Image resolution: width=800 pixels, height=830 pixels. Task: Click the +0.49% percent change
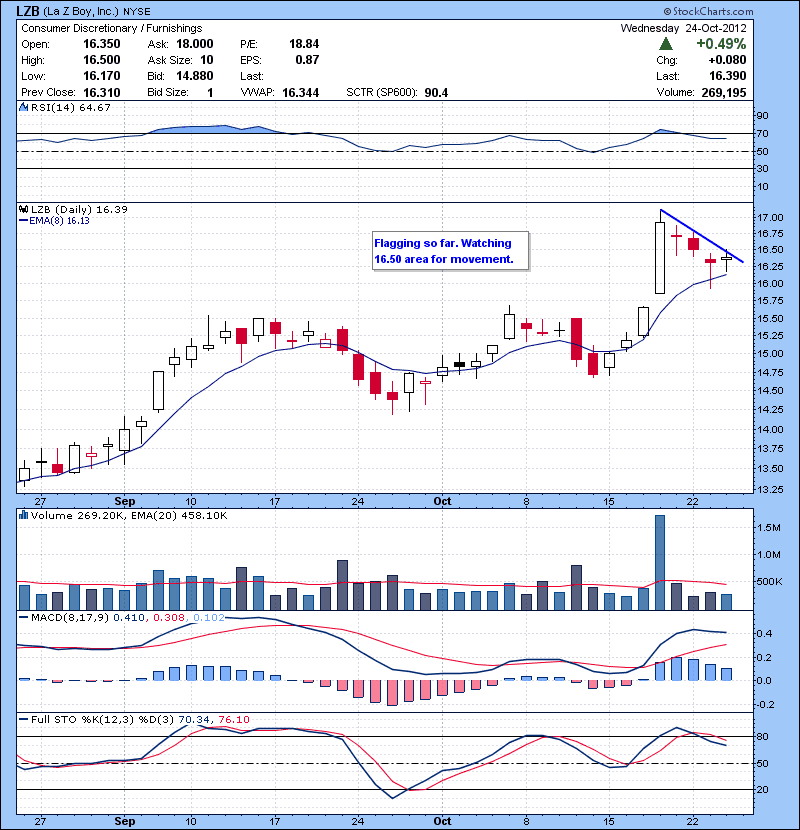[721, 44]
